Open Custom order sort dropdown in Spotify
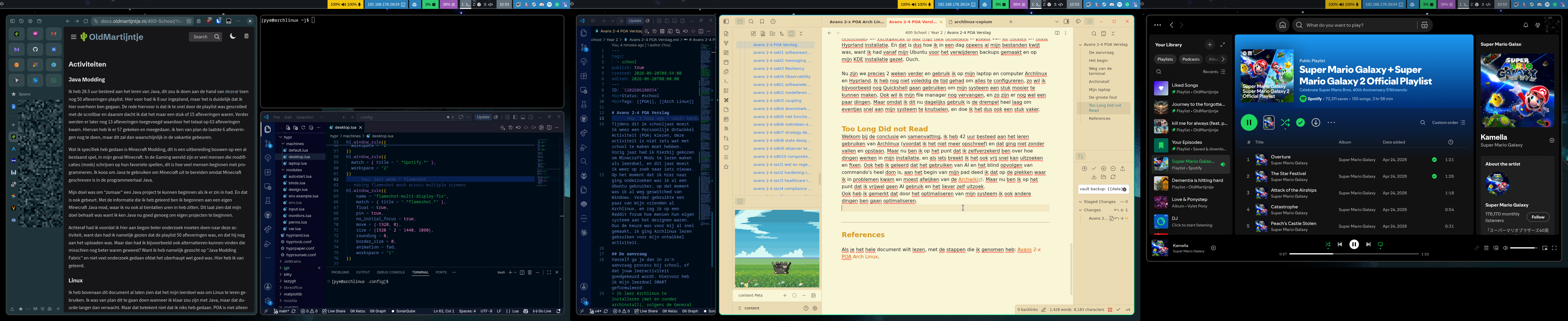 (x=1449, y=122)
